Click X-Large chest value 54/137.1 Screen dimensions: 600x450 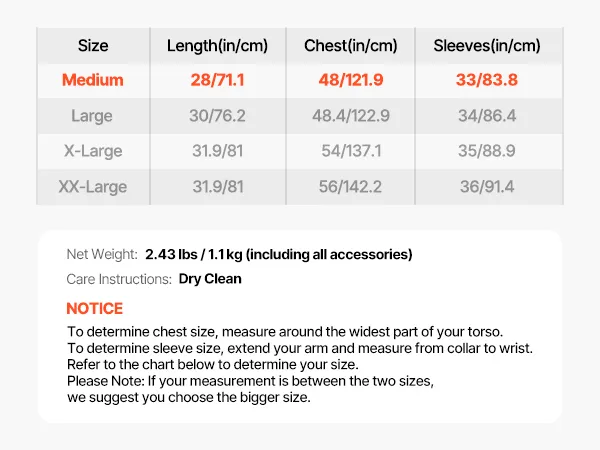pyautogui.click(x=350, y=151)
